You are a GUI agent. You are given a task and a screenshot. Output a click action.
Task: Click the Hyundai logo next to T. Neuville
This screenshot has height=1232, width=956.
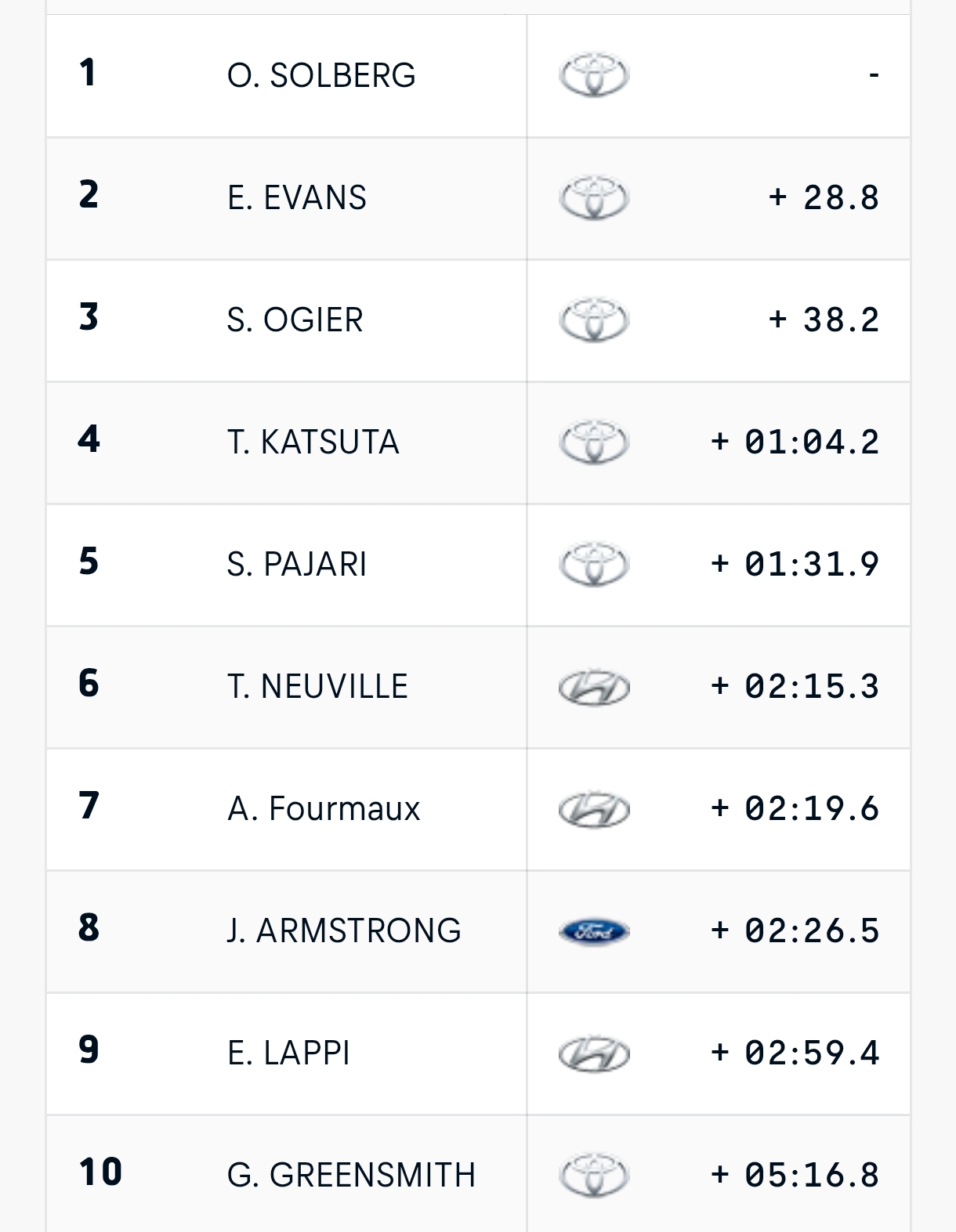[x=594, y=687]
